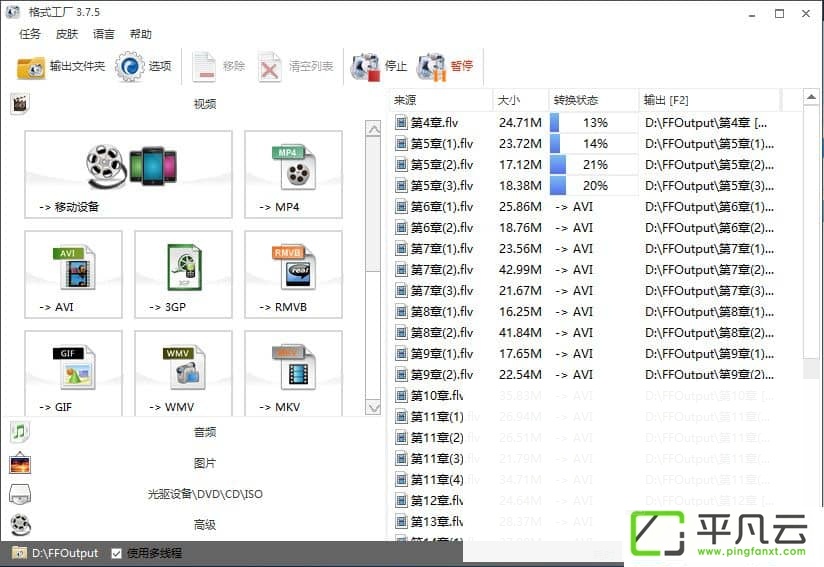Viewport: 824px width, 567px height.
Task: Click file icon of 第10章.flv row
Action: [x=401, y=396]
